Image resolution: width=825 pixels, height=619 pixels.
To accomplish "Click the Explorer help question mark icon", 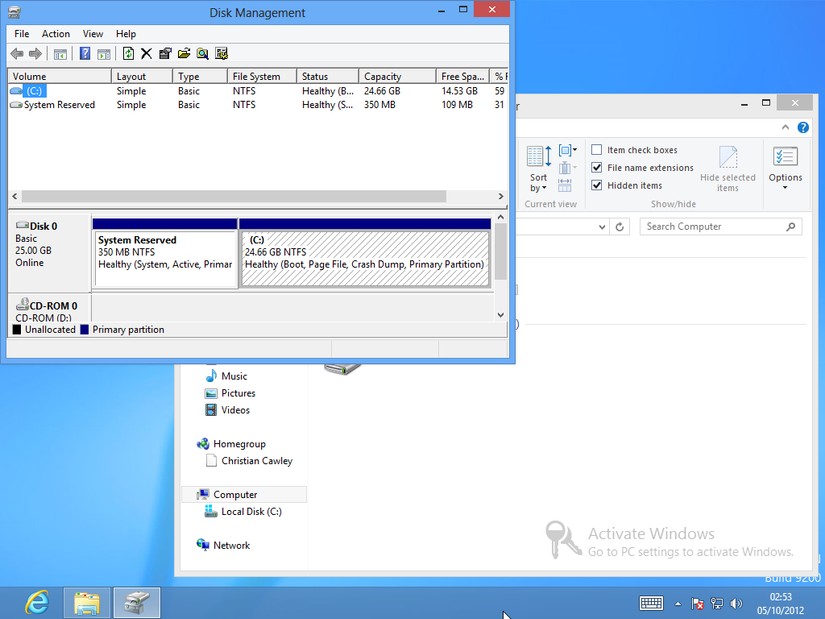I will point(803,127).
